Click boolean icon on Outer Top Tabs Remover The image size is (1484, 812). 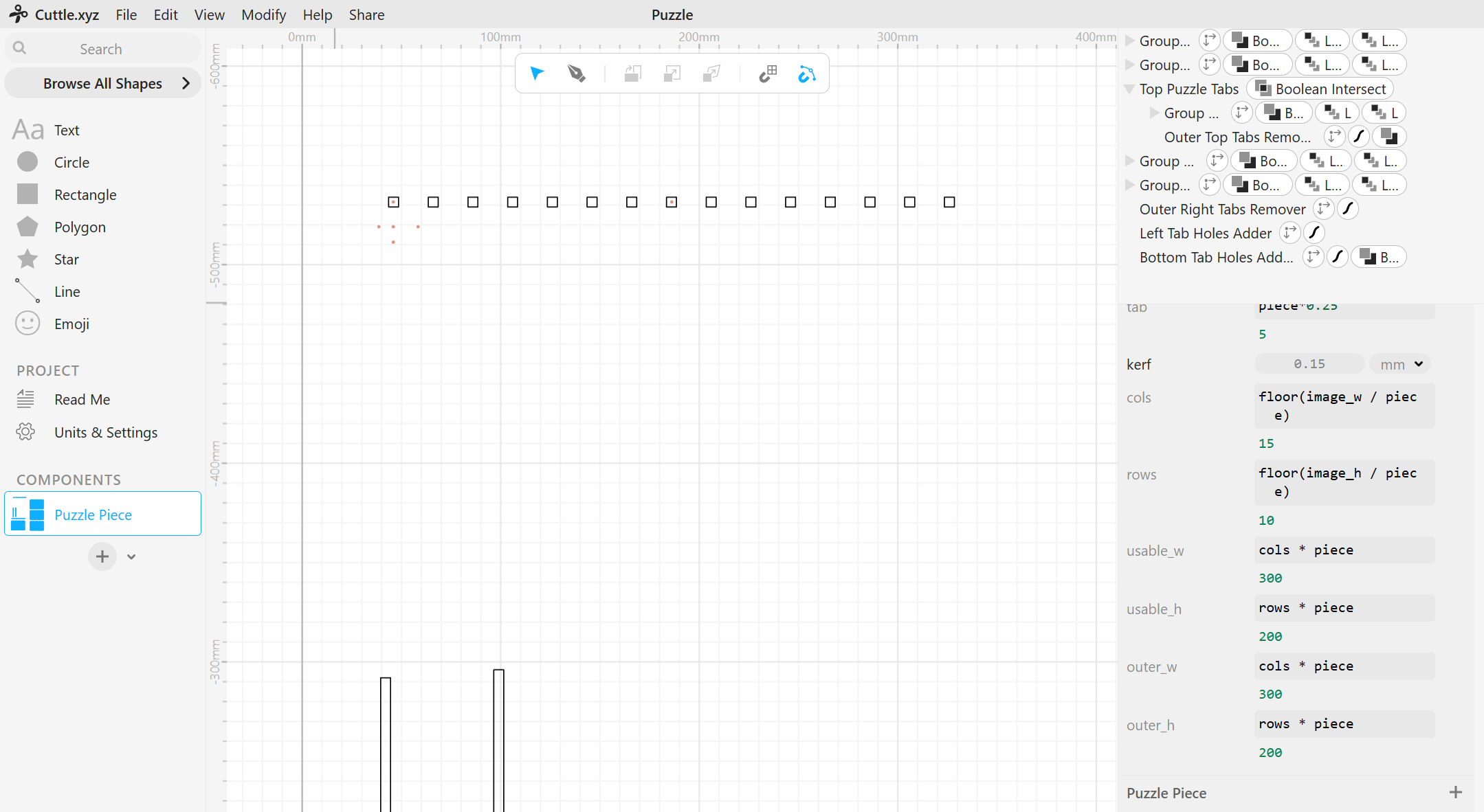[1388, 137]
